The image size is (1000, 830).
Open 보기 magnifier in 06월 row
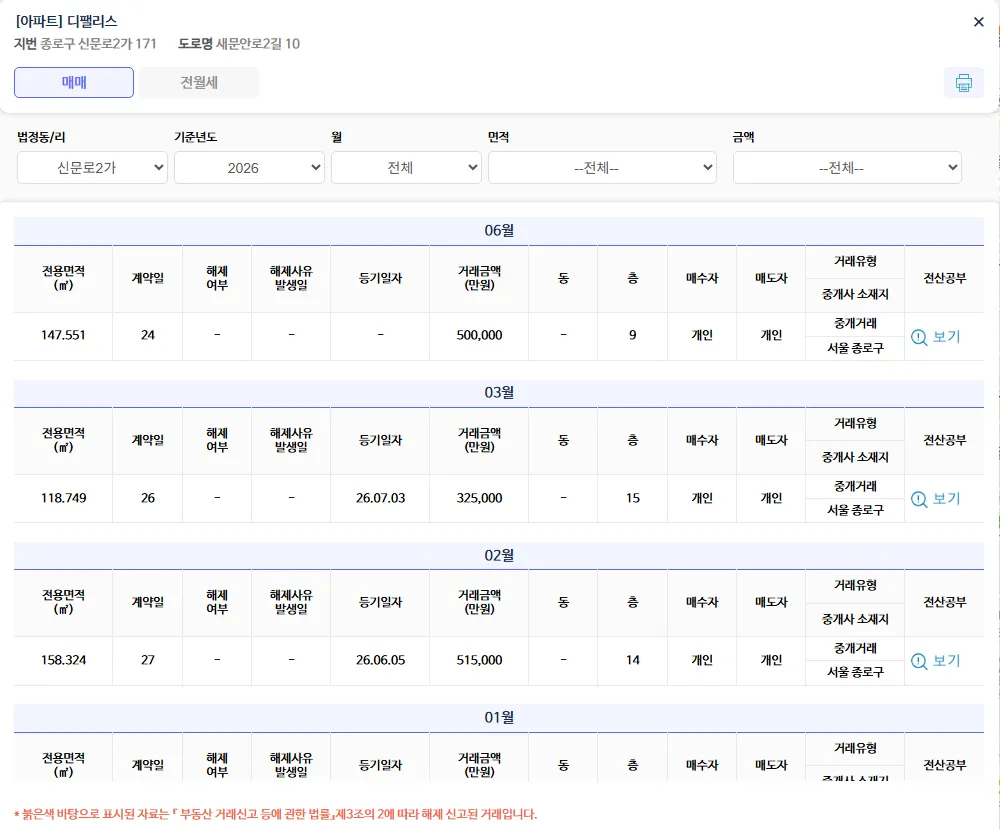pyautogui.click(x=935, y=337)
